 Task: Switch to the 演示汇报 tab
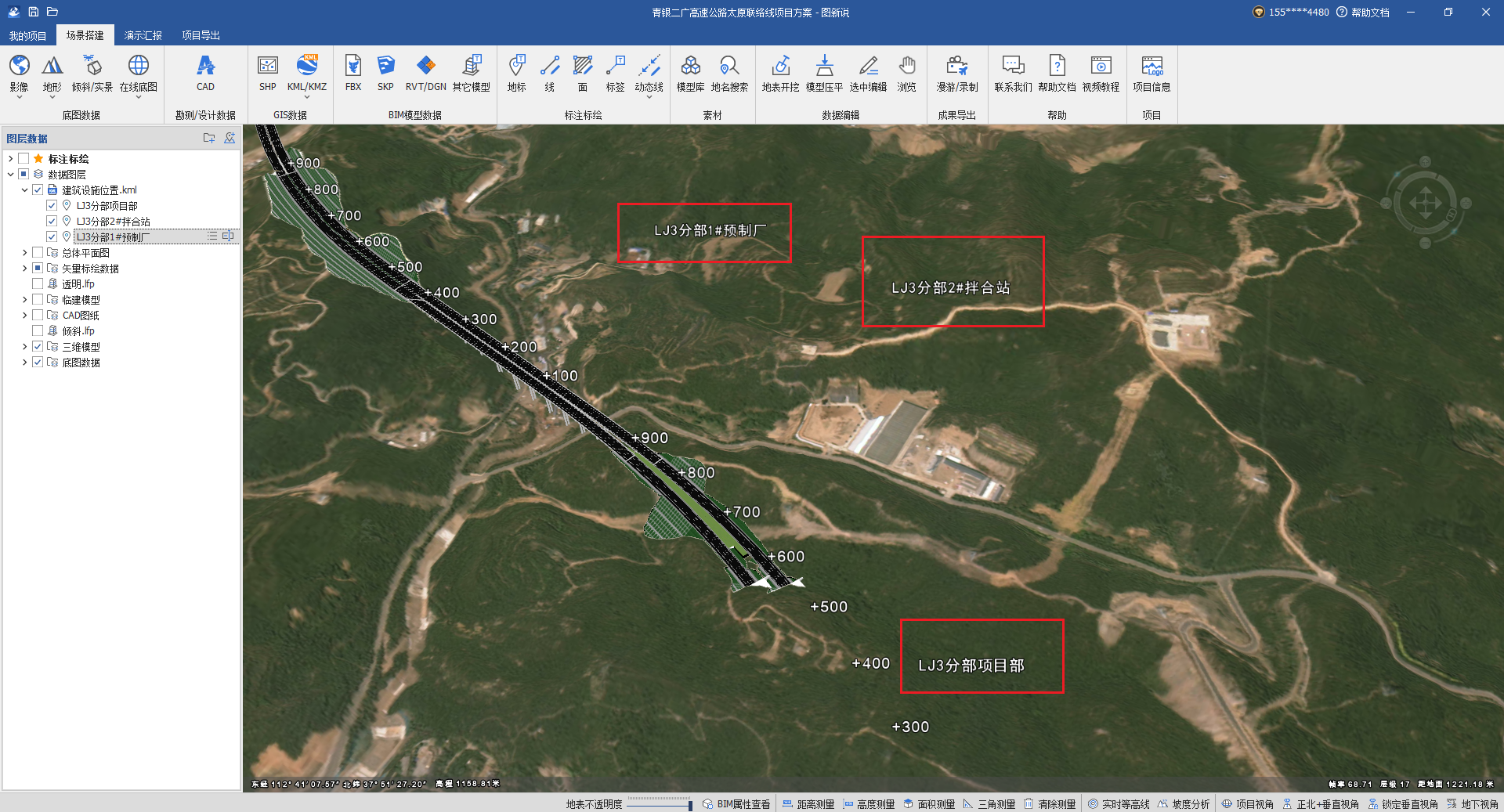[x=143, y=35]
